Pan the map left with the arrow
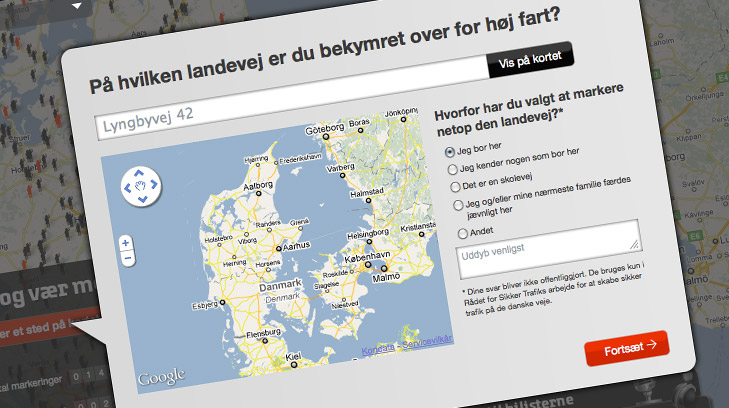Viewport: 729px width, 408px height. click(x=127, y=186)
